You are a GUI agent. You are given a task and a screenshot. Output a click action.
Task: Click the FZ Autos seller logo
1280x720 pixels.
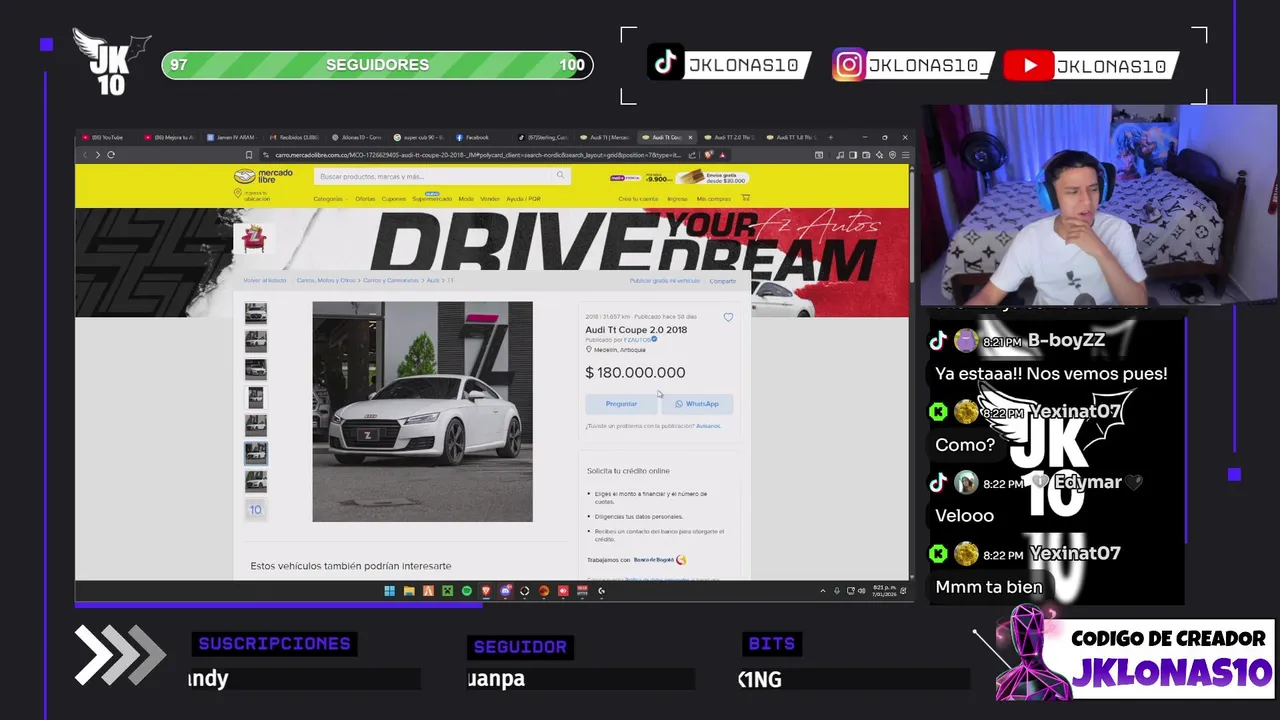pyautogui.click(x=254, y=238)
